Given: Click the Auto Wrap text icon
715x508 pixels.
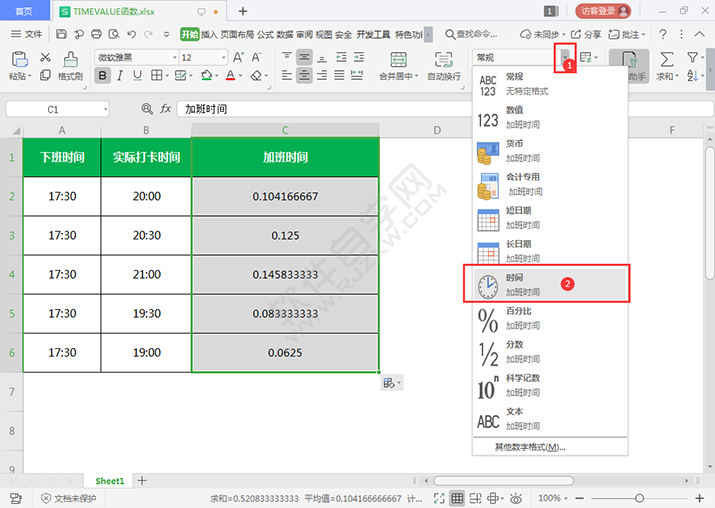Looking at the screenshot, I should click(443, 58).
